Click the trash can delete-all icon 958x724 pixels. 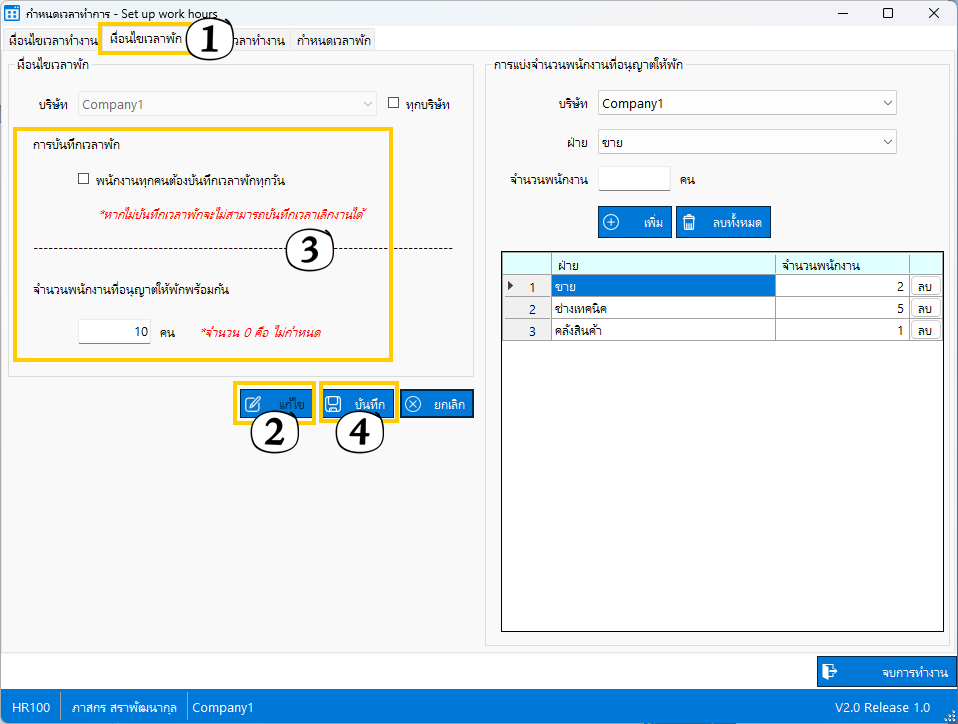689,222
